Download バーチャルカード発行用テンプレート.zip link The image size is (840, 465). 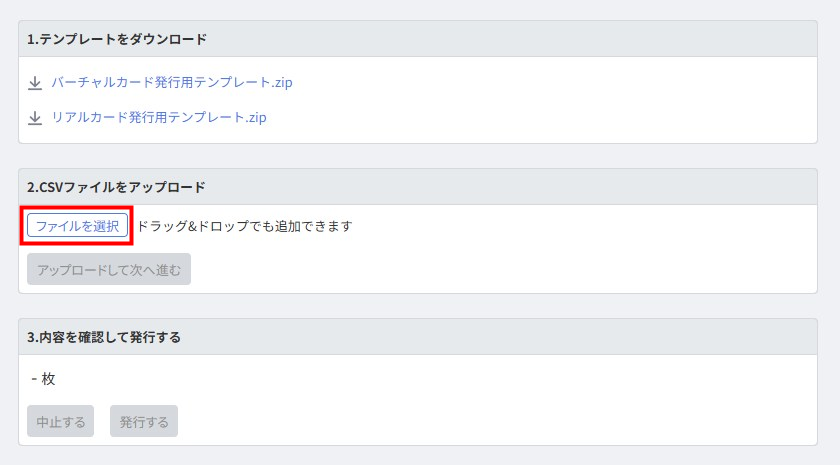tap(171, 82)
